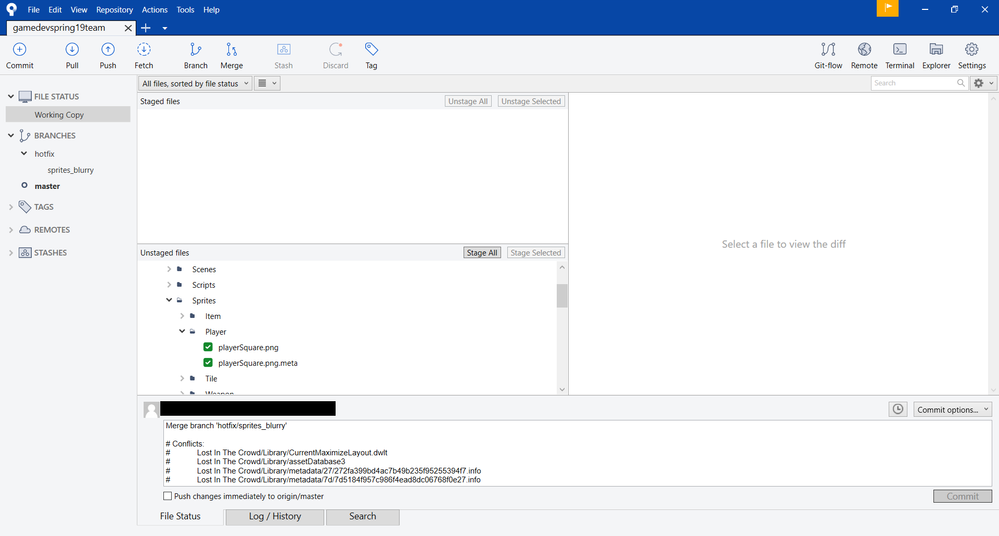Viewport: 999px width, 536px height.
Task: Click the orange notification flag icon
Action: coord(888,8)
